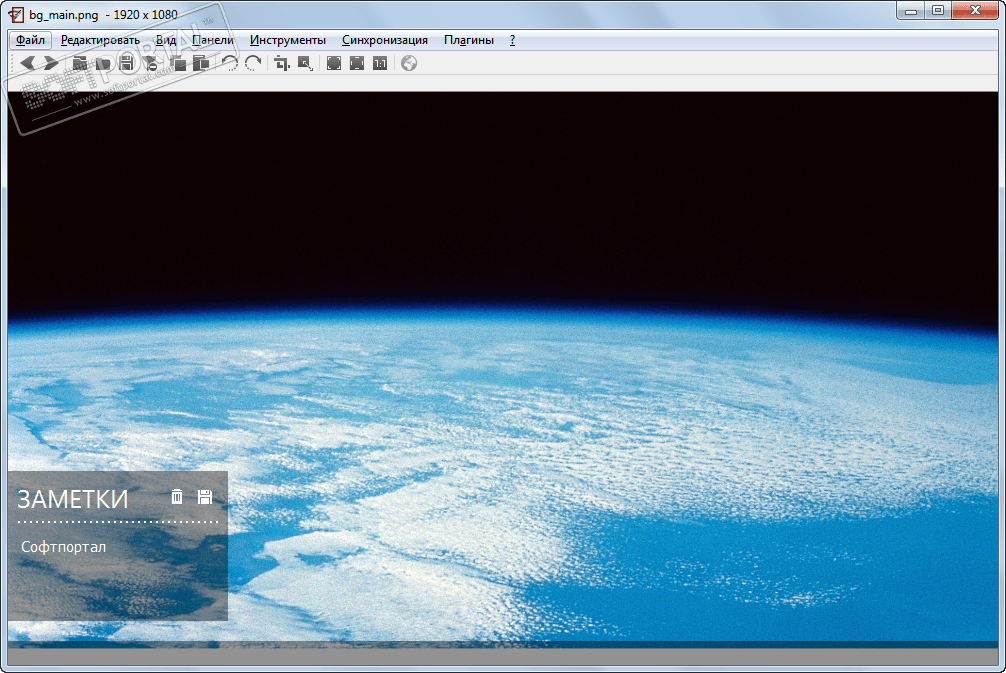The image size is (1006, 673).
Task: Click the fit-to-window toolbar icon
Action: [357, 63]
